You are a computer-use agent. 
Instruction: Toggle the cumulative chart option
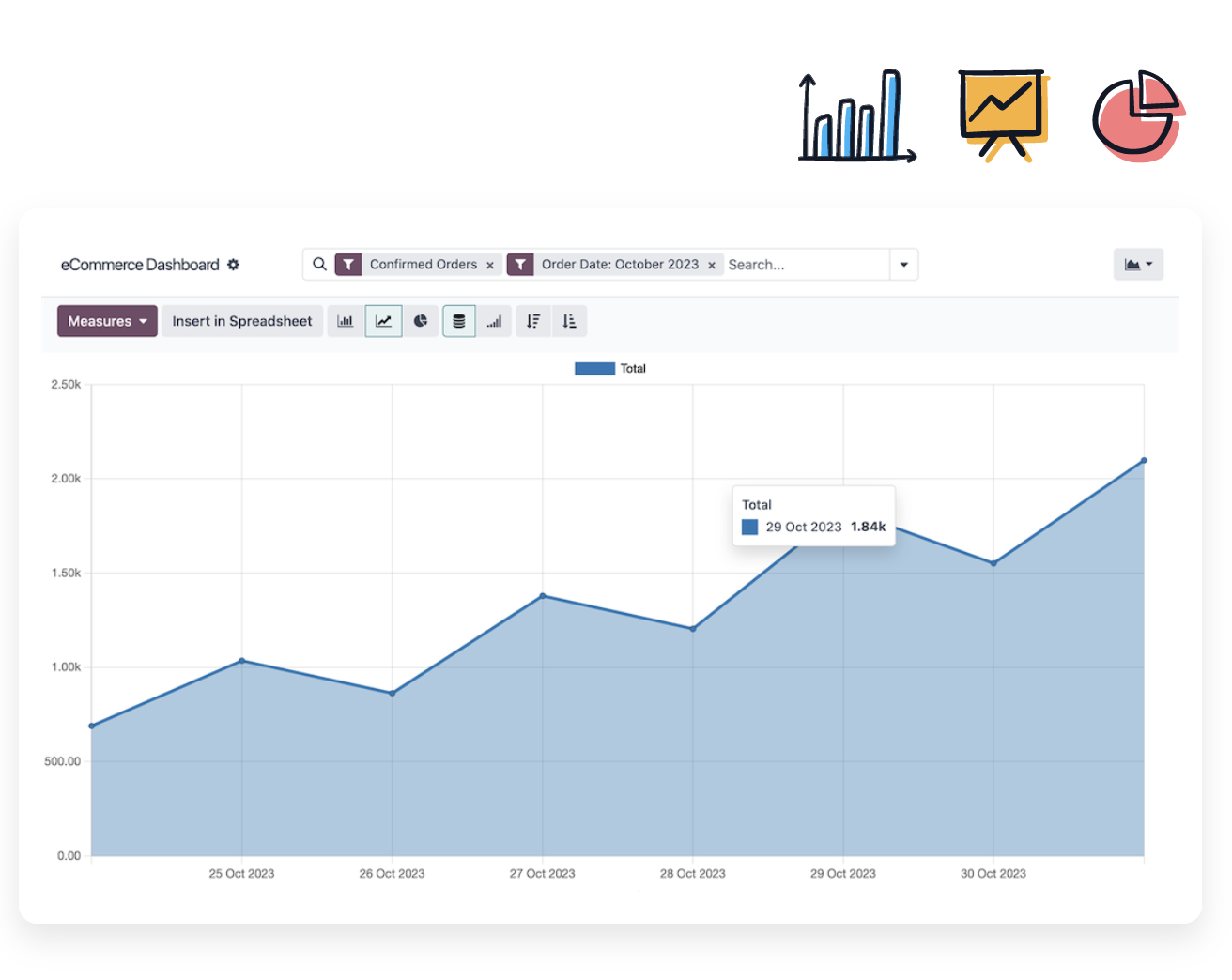click(495, 321)
